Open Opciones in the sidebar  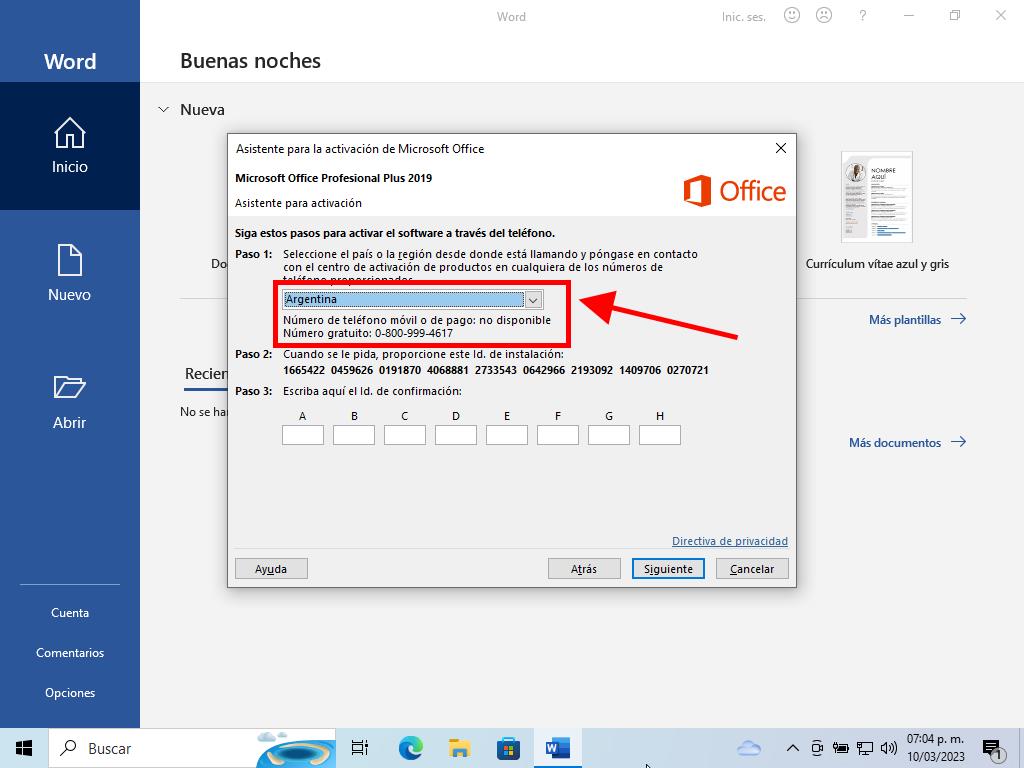70,693
